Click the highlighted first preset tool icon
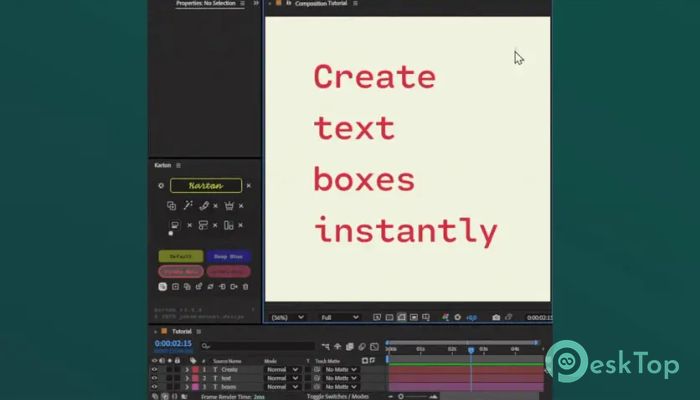The width and height of the screenshot is (700, 400). (162, 287)
